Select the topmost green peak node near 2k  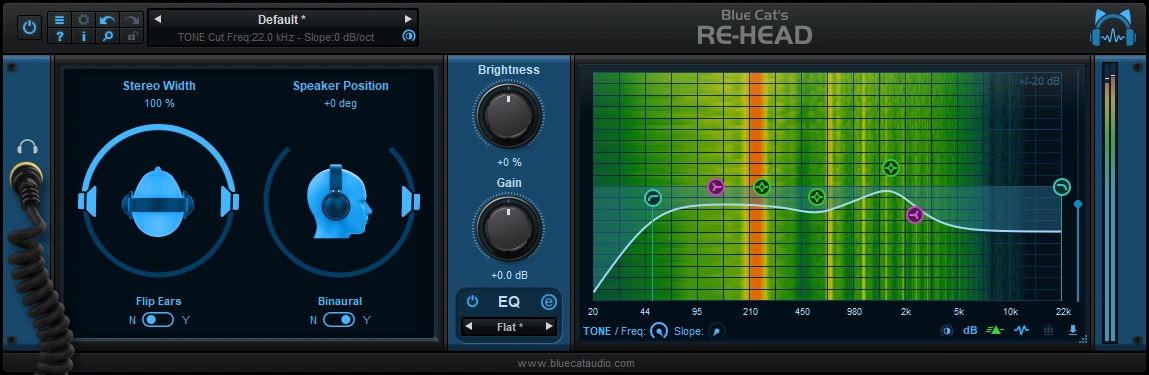click(890, 168)
